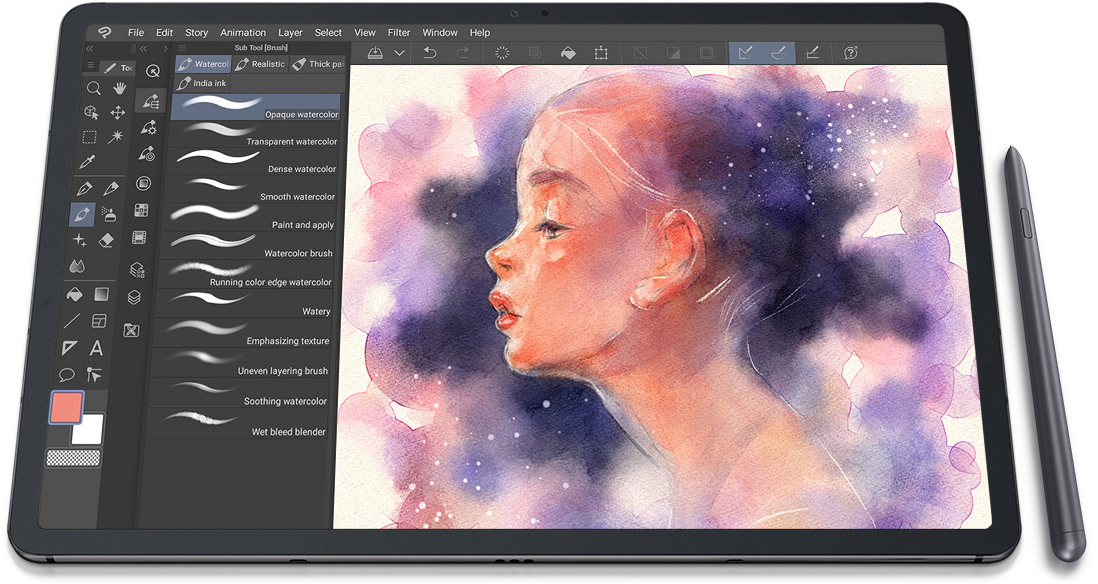Select the Eraser tool

coord(108,240)
